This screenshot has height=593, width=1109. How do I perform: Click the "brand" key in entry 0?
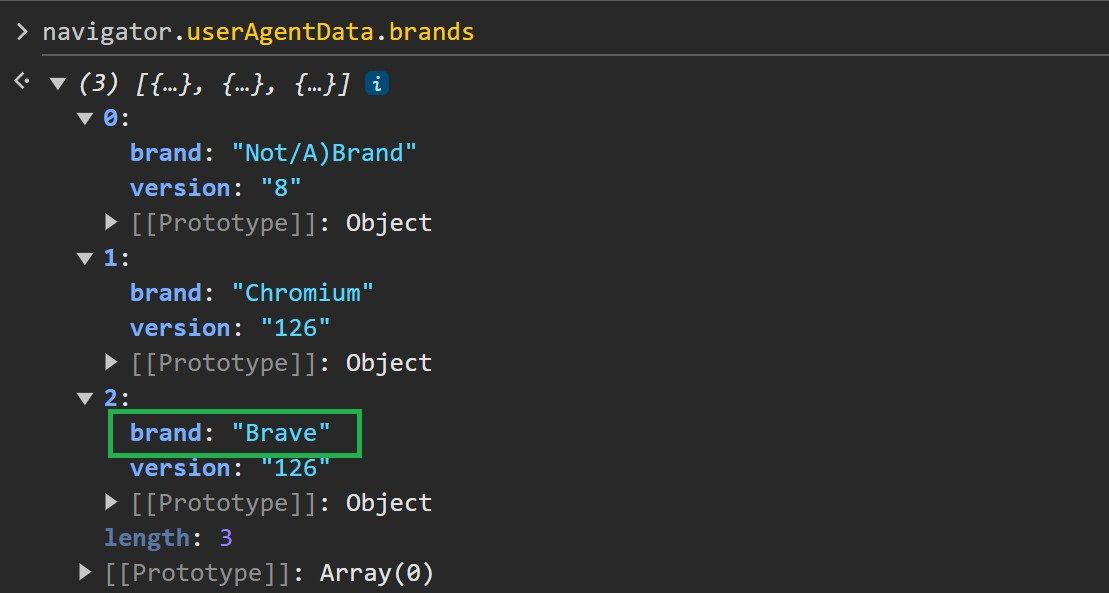pos(166,153)
